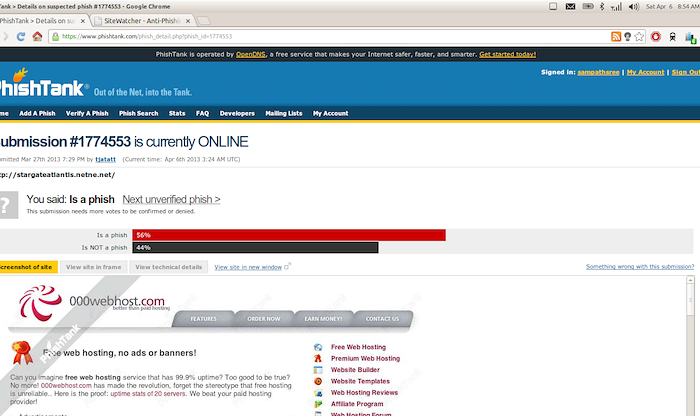Click Premium Web Hosting link
This screenshot has height=416, width=700.
coord(366,358)
